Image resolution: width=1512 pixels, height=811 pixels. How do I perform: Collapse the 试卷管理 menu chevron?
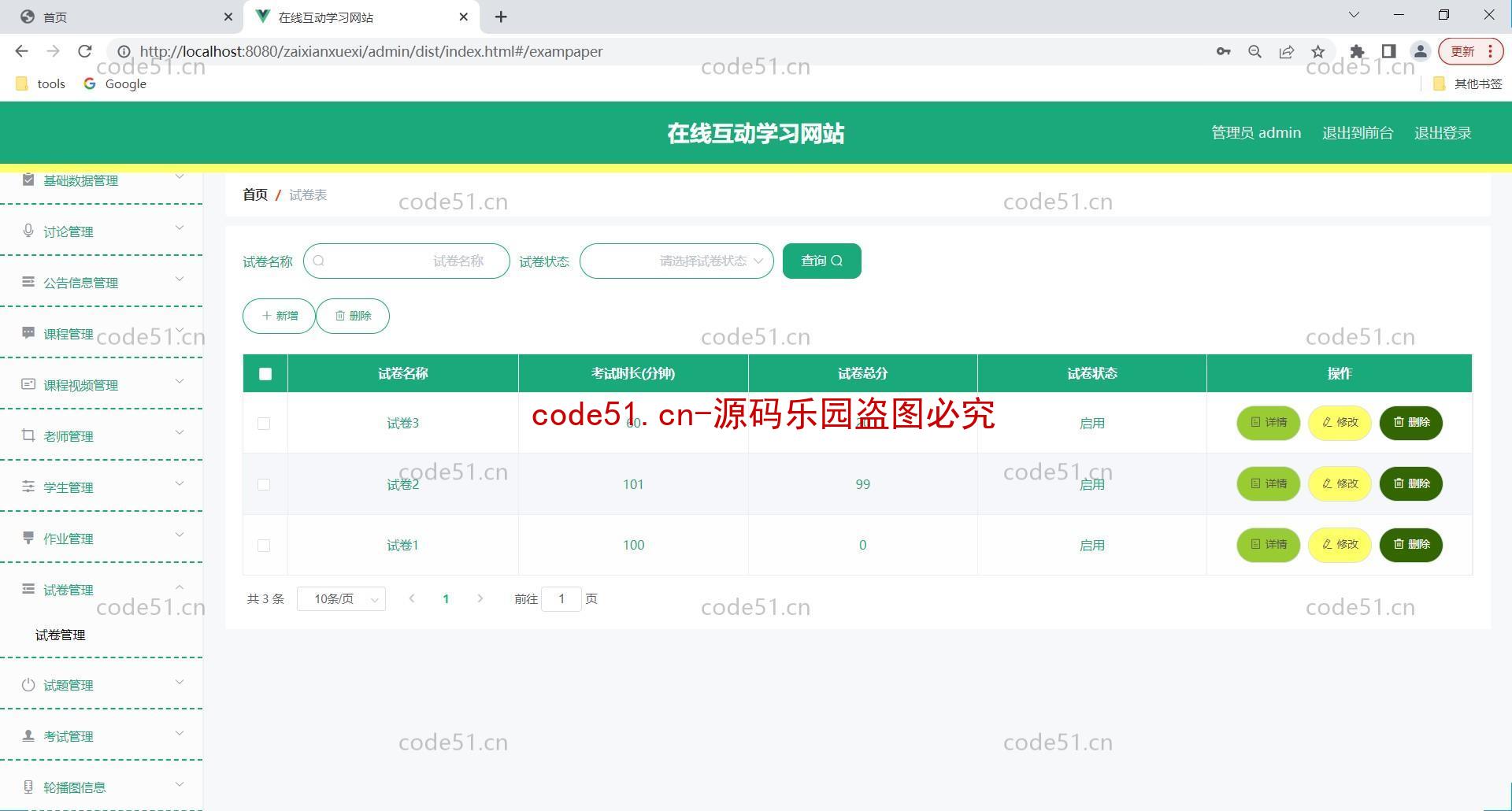(x=180, y=587)
